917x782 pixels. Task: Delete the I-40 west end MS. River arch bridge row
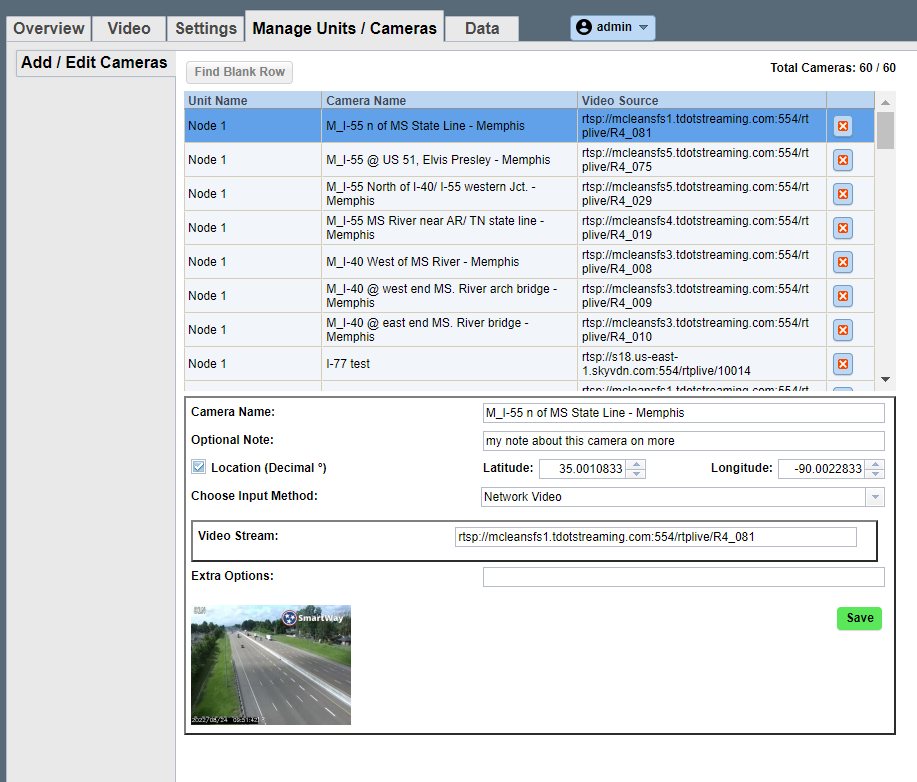click(843, 295)
